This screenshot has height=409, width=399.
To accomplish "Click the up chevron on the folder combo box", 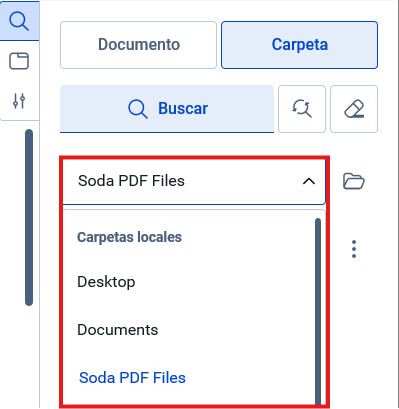I will coord(309,181).
